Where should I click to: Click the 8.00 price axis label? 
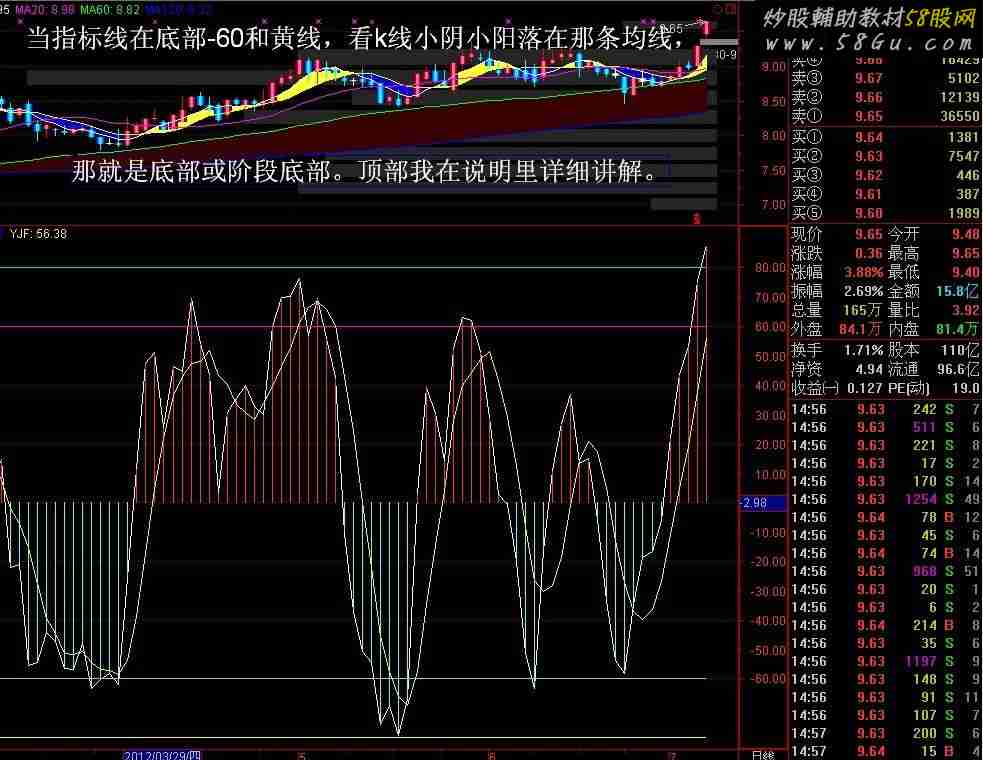[773, 135]
